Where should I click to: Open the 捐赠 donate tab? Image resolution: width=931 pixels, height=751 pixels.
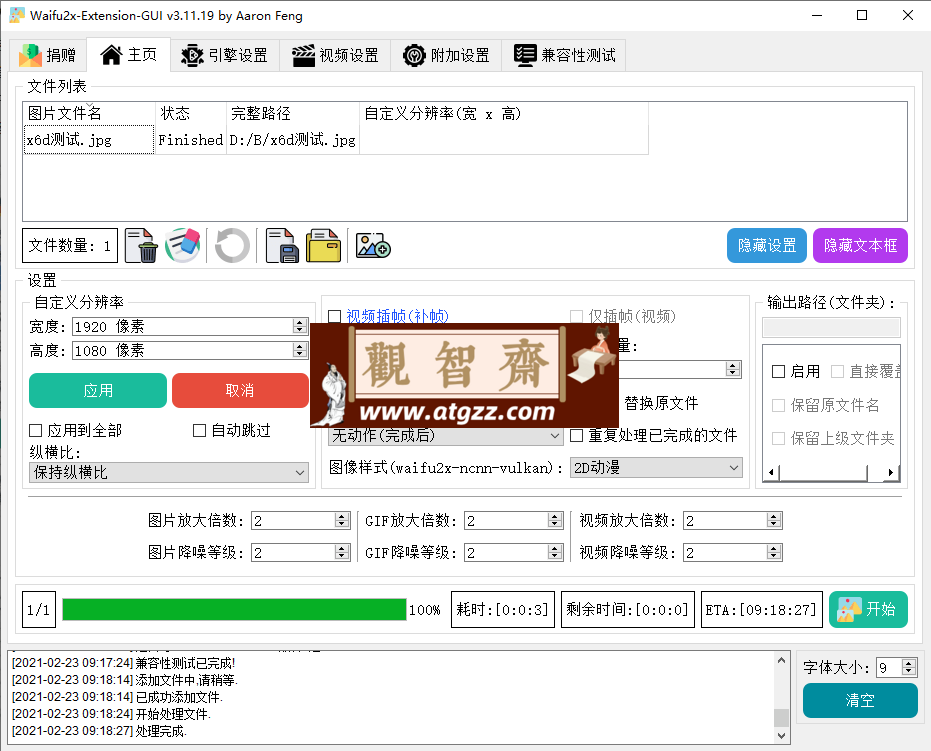(48, 55)
